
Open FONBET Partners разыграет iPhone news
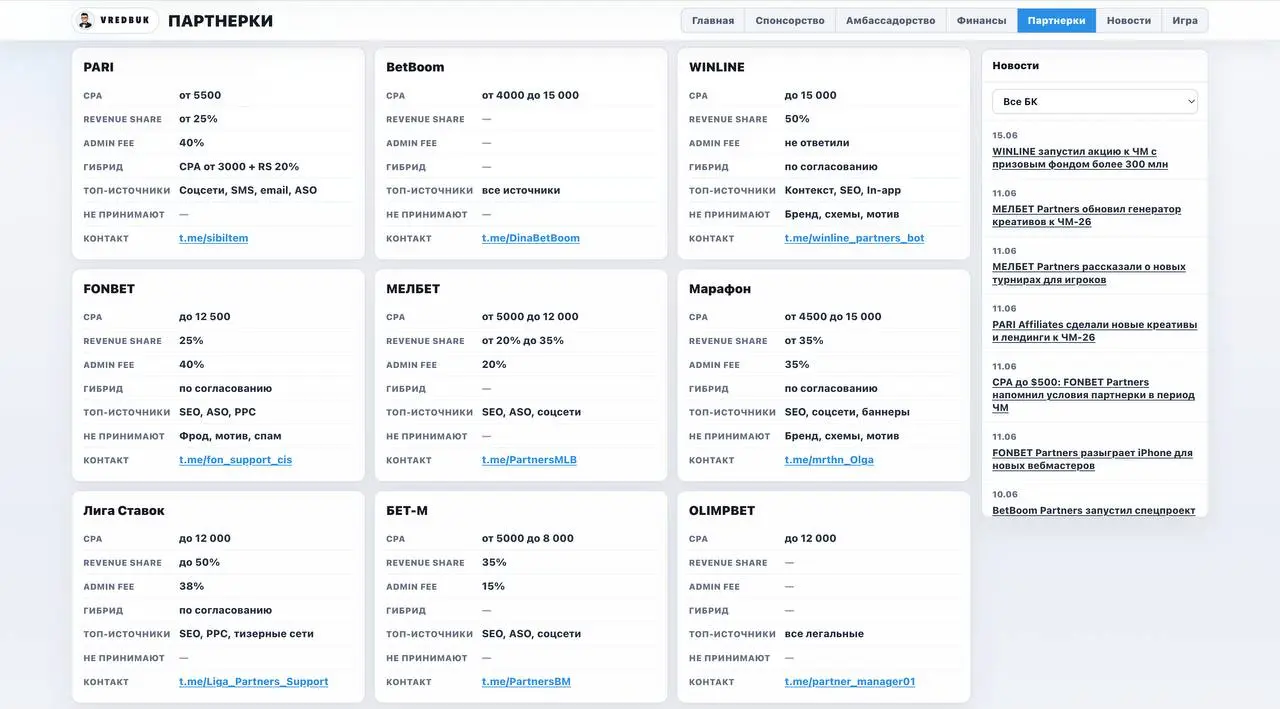point(1092,459)
